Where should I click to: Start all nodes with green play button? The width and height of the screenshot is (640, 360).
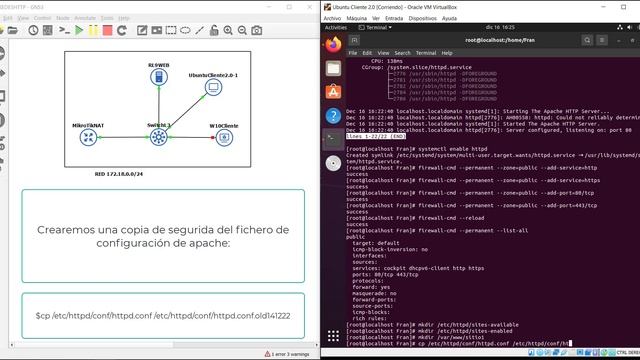[x=79, y=30]
